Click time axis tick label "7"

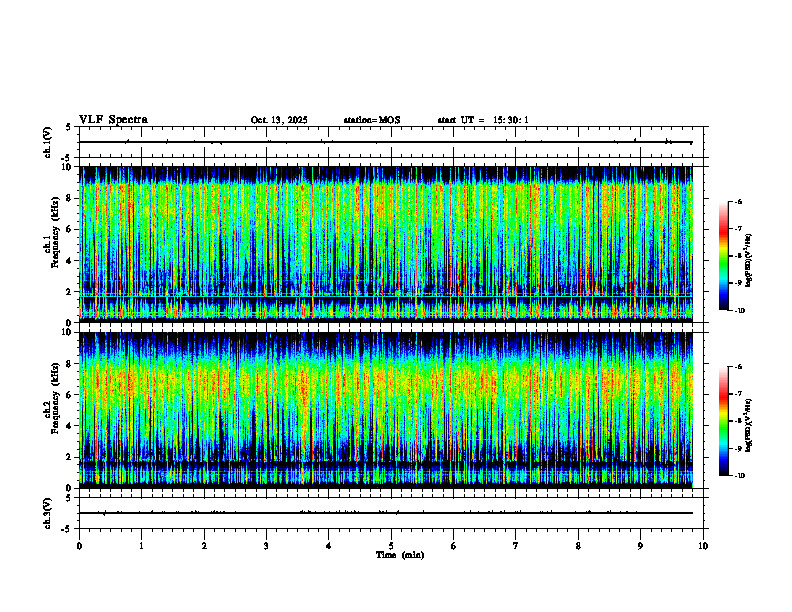coord(516,546)
